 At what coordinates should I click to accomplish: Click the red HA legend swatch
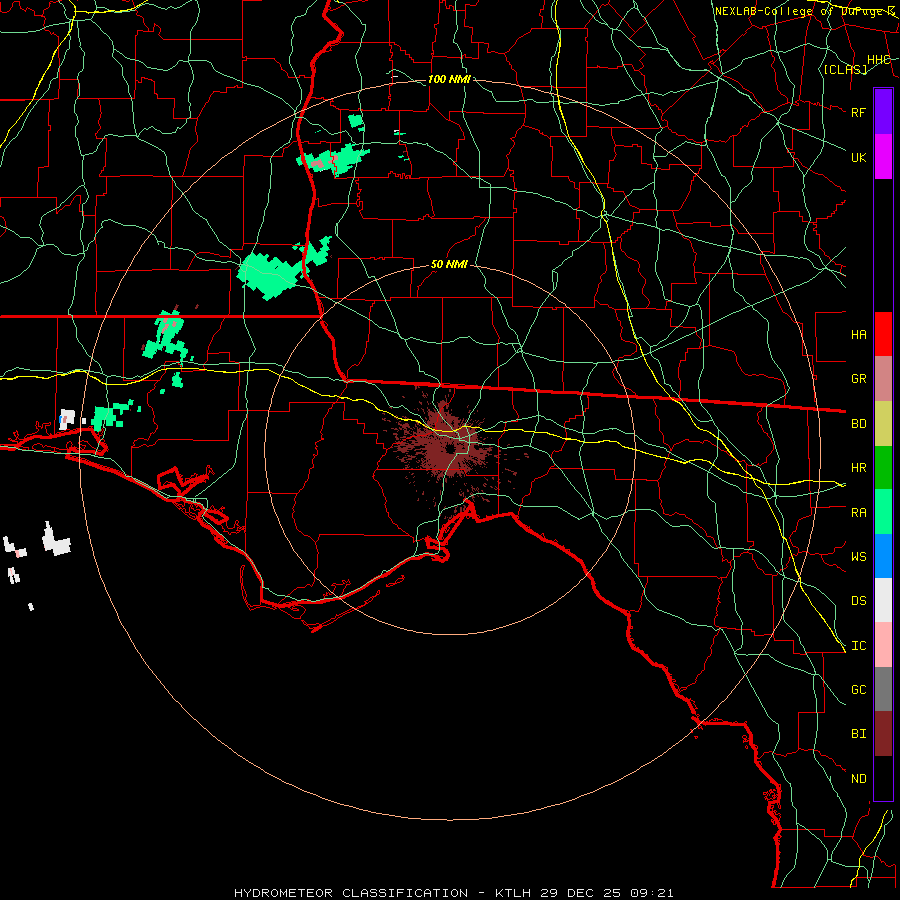tap(883, 334)
